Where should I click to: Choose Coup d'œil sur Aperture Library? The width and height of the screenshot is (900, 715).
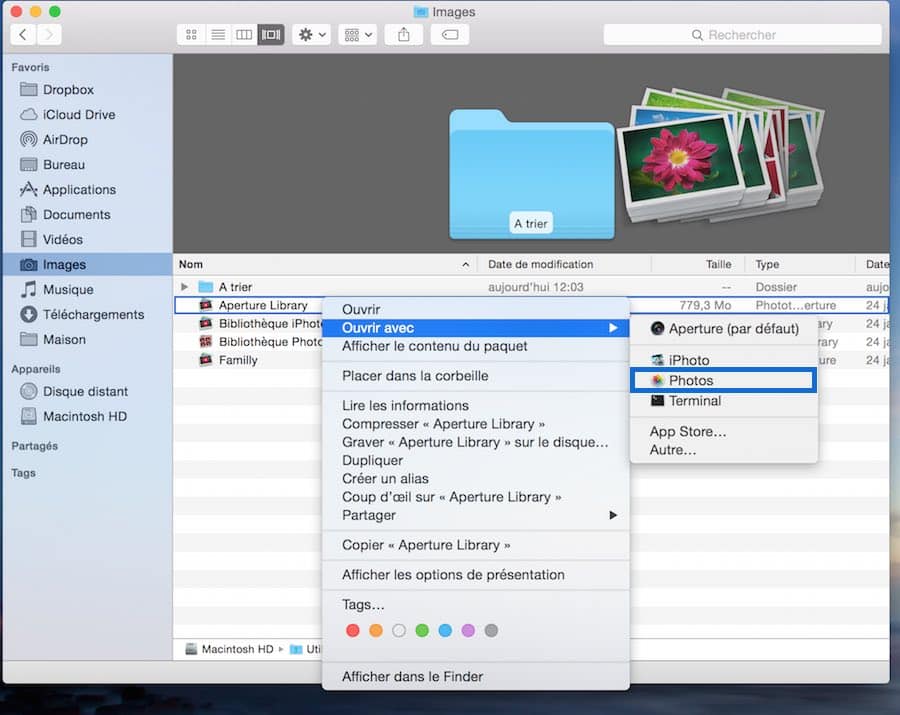click(x=476, y=497)
